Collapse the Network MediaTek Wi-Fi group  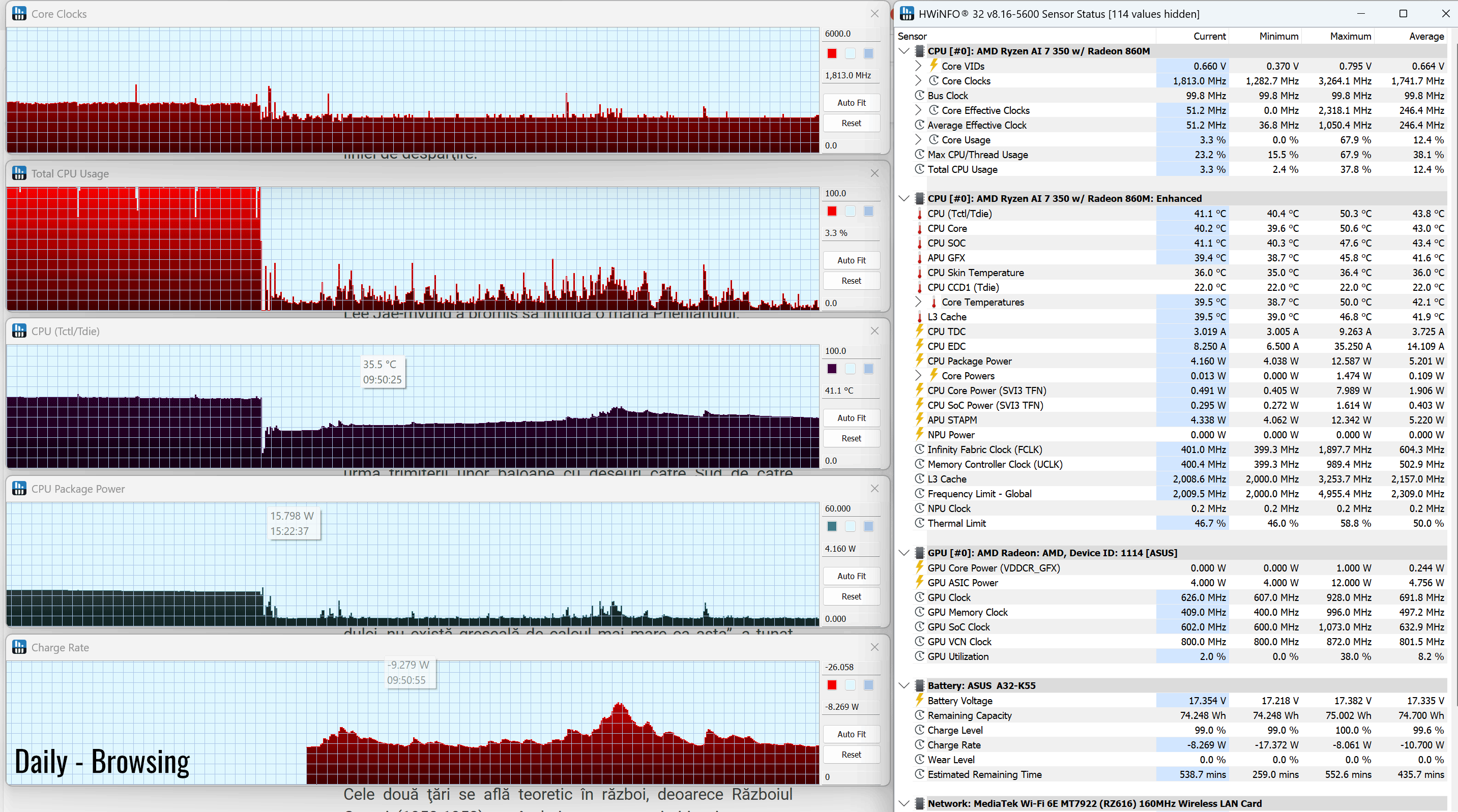pyautogui.click(x=904, y=803)
